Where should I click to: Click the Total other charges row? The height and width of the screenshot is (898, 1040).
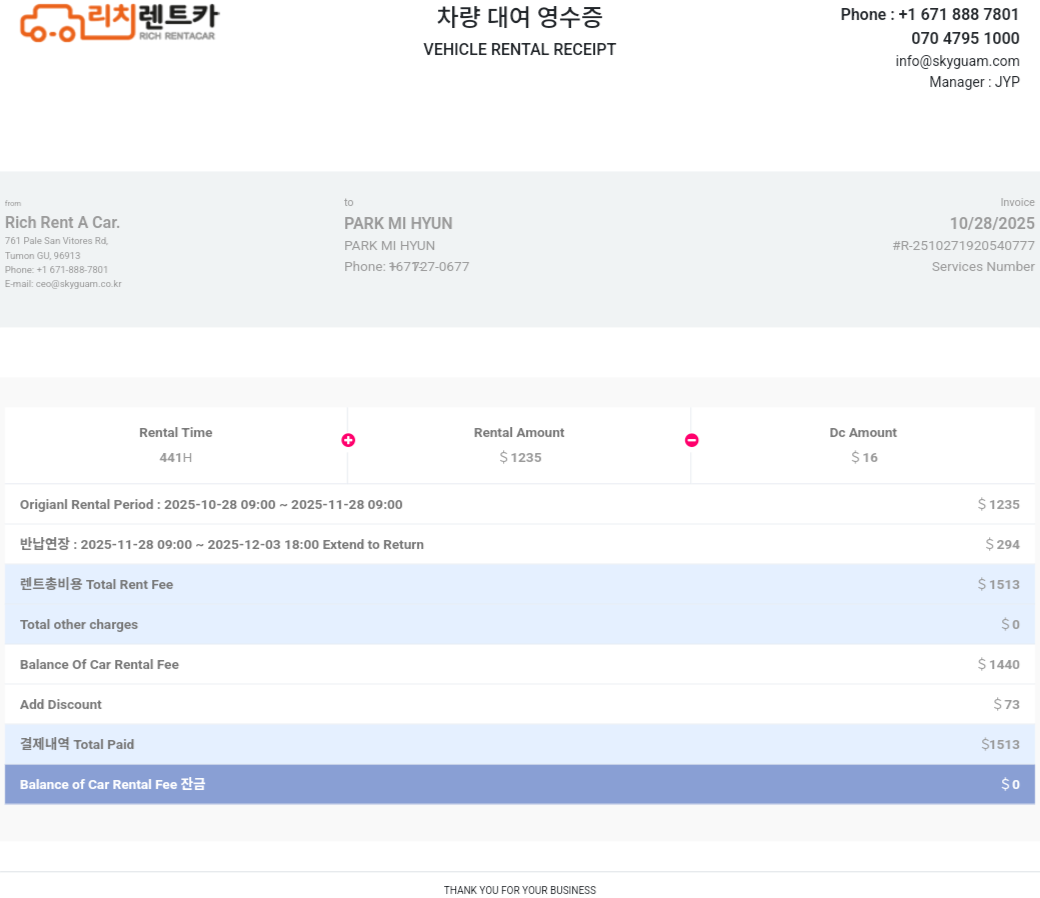click(x=519, y=624)
